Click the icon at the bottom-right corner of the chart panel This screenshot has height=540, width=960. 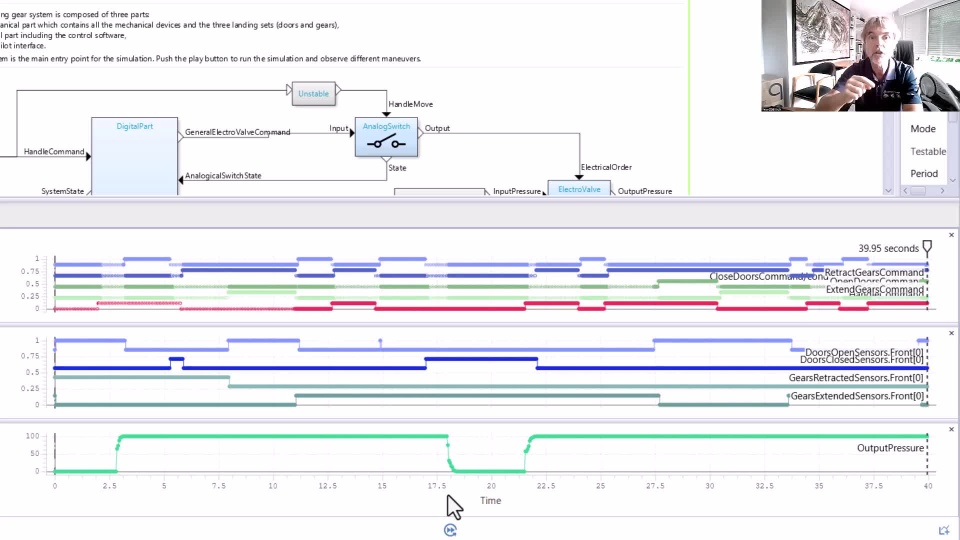click(x=943, y=530)
